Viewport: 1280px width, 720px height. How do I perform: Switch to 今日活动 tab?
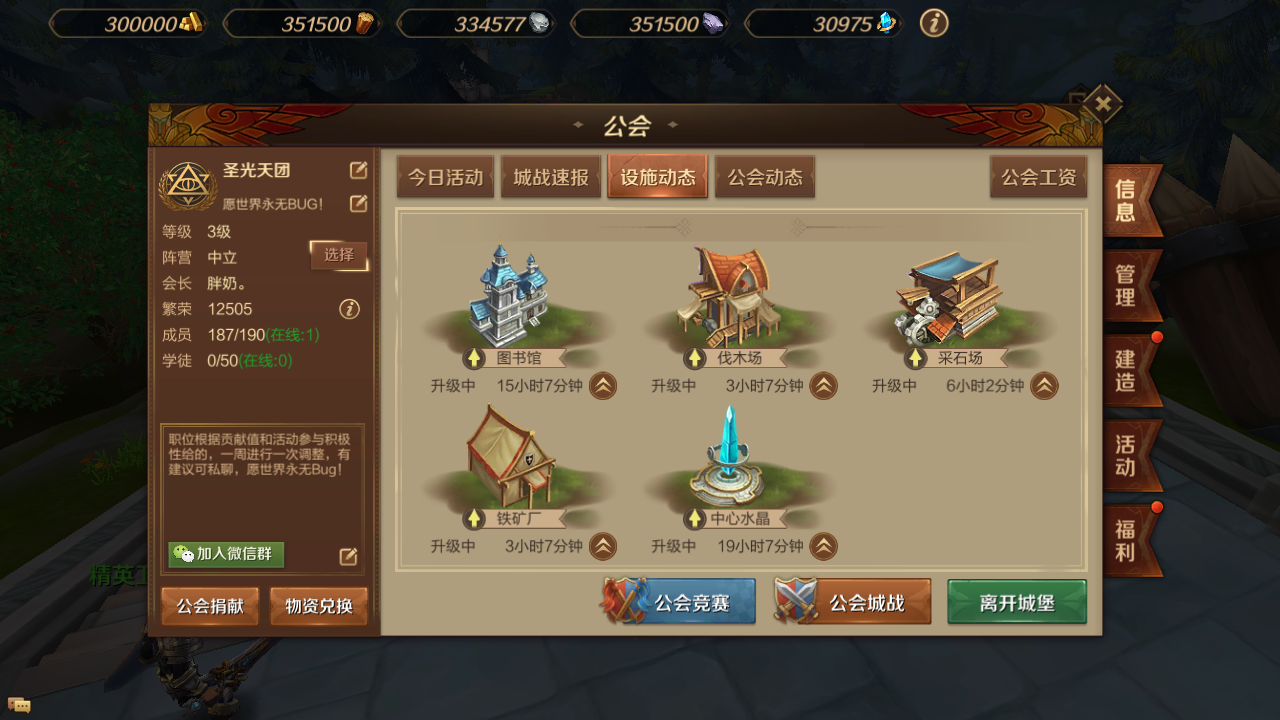tap(445, 177)
